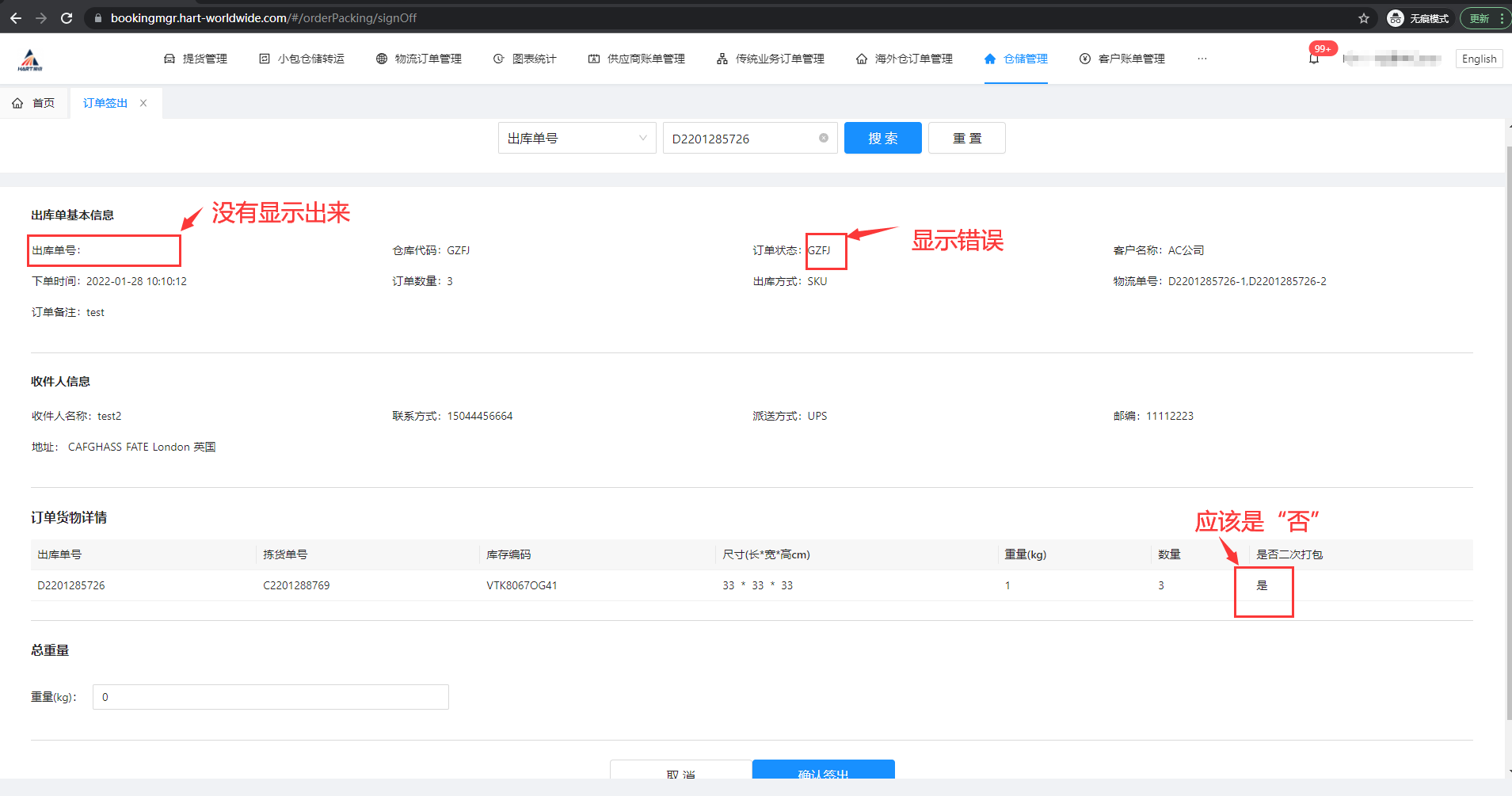Click the 重置 reset button
This screenshot has width=1512, height=796.
pos(966,138)
